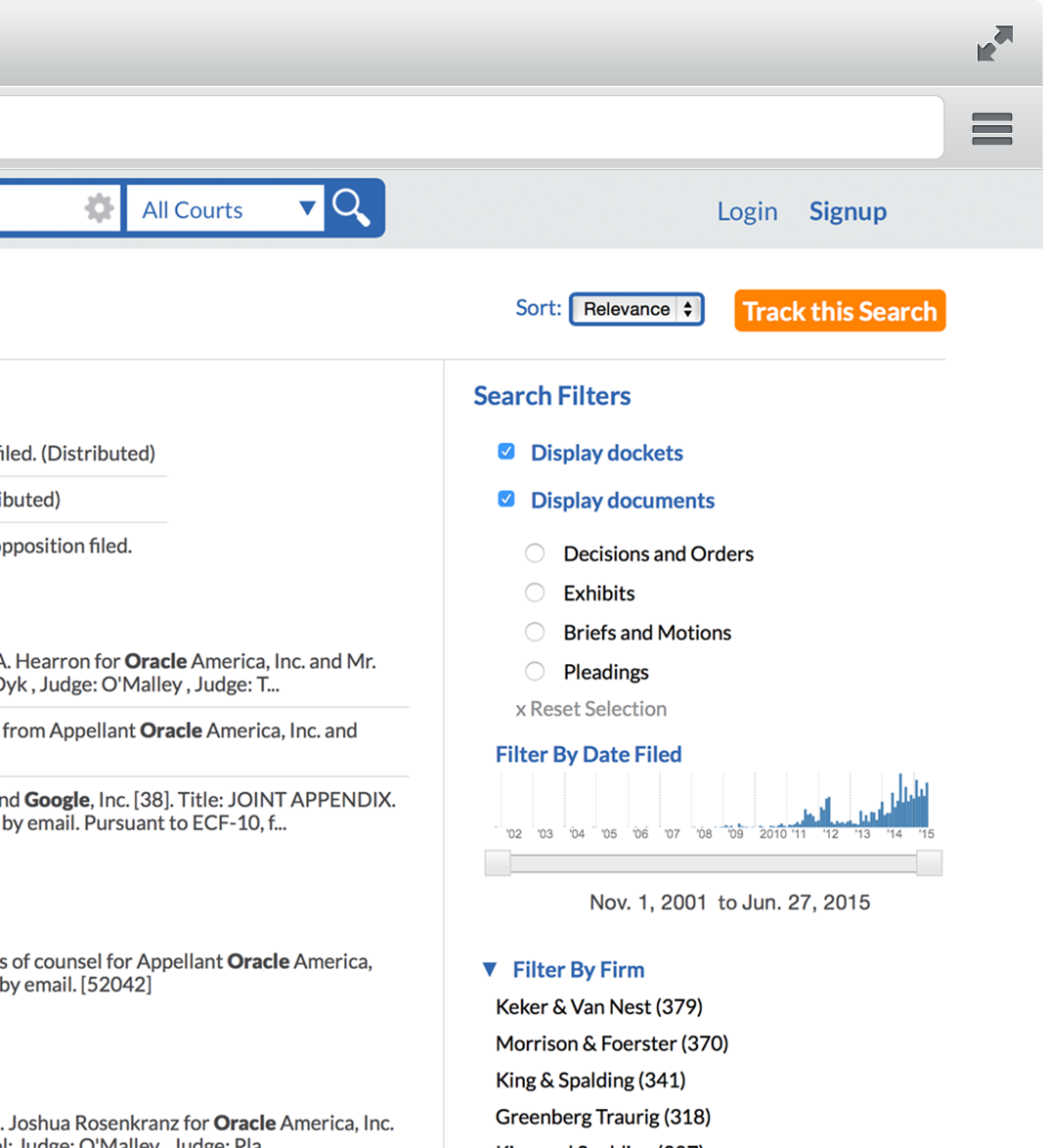Click the browser address bar field
This screenshot has height=1148, width=1048.
click(469, 127)
